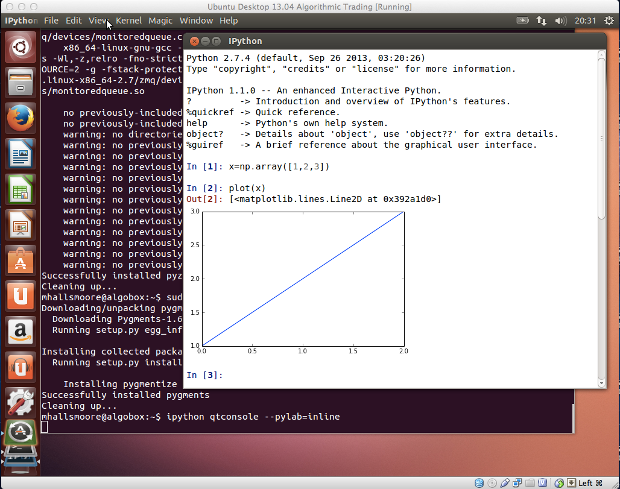This screenshot has width=620, height=489.
Task: Close the IPython console window
Action: coord(194,41)
